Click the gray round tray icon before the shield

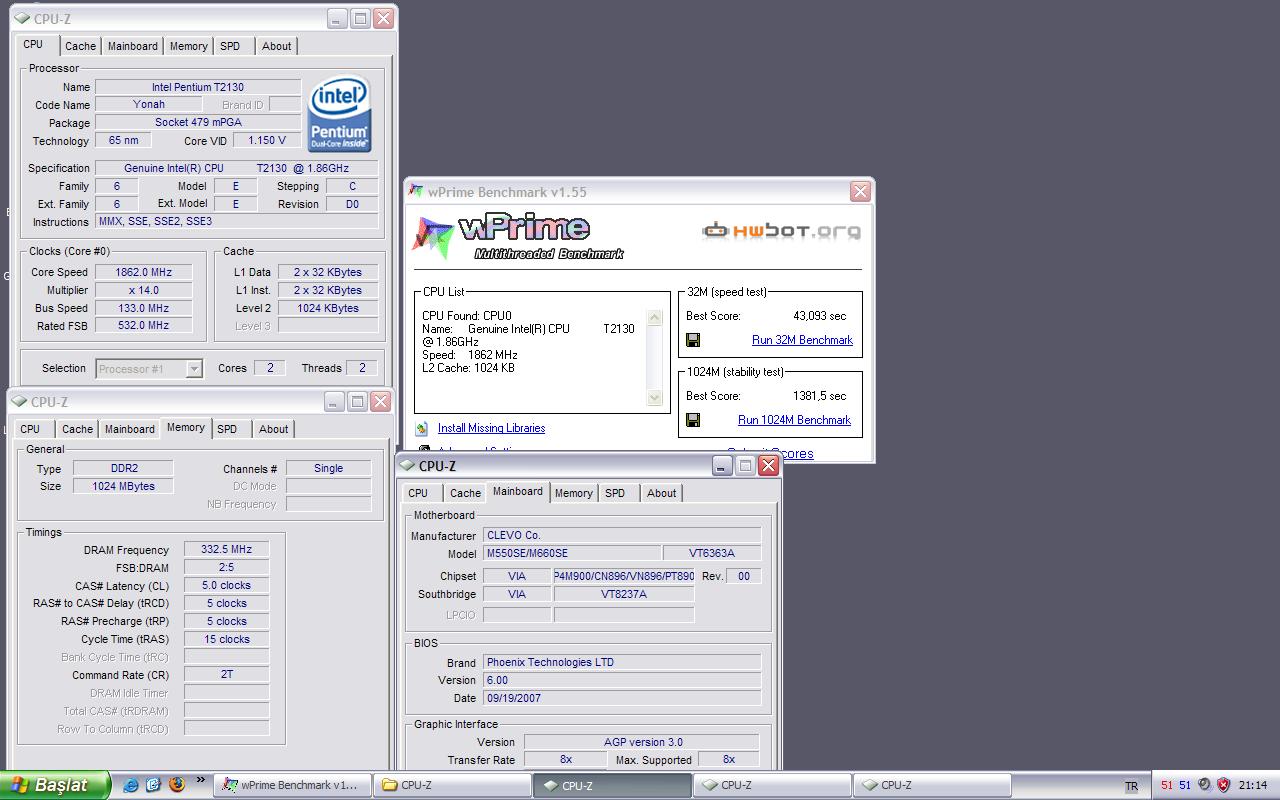point(1205,785)
